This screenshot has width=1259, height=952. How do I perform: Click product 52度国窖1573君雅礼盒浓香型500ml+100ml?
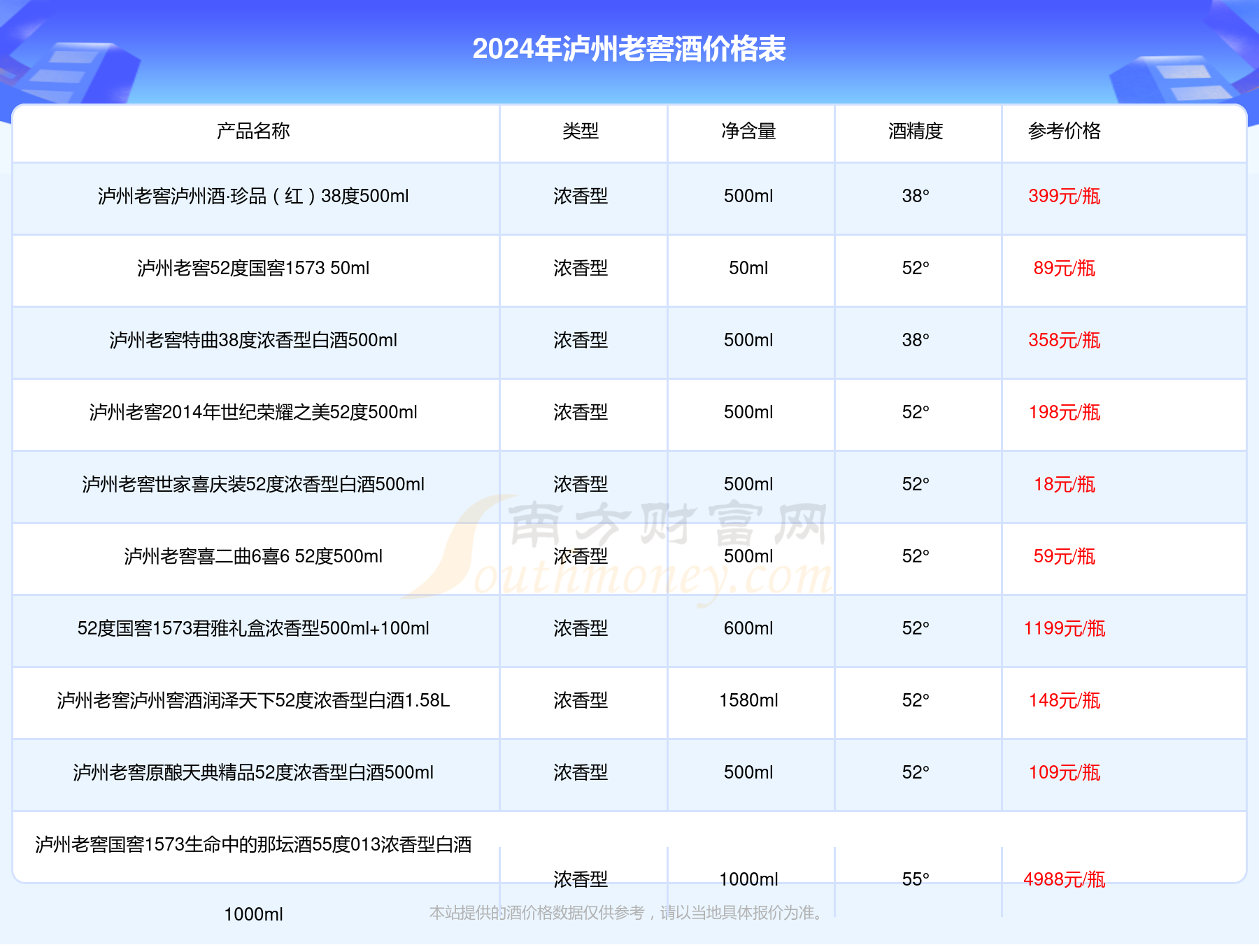click(253, 628)
